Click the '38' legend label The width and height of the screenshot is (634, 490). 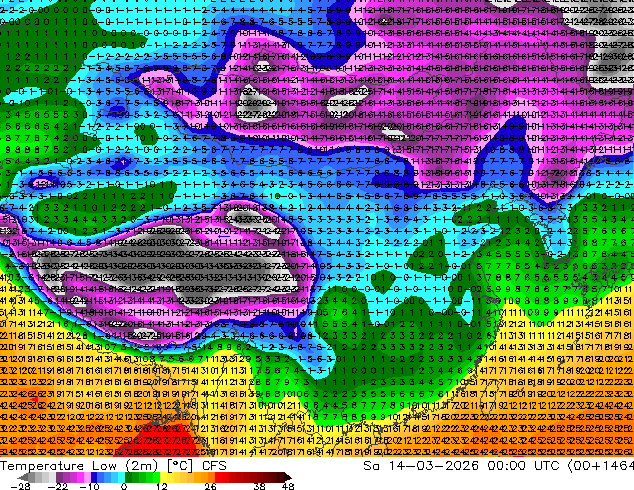click(x=260, y=486)
